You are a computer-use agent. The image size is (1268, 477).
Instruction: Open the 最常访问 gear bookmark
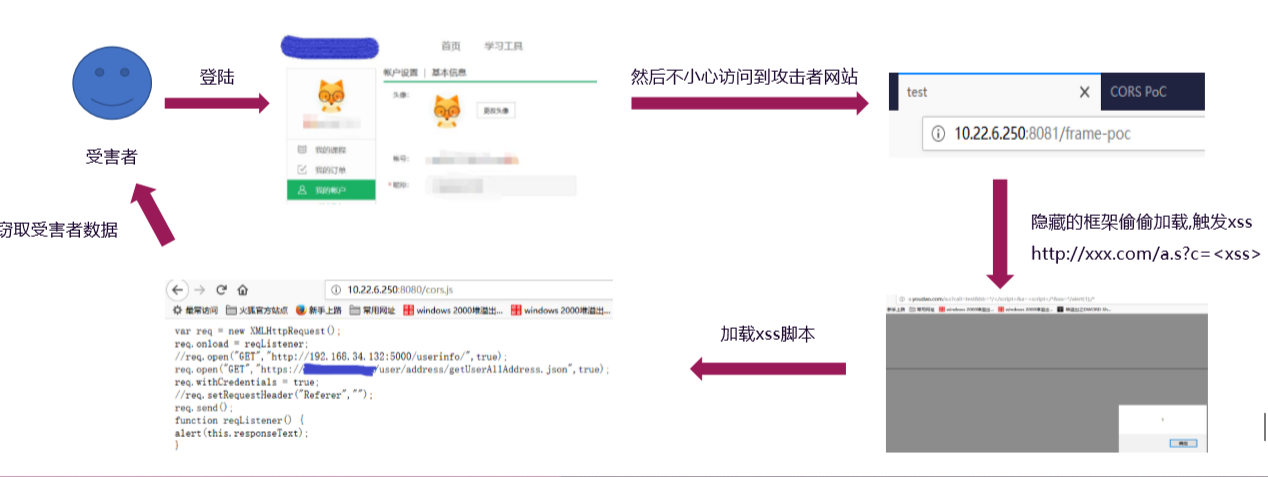(196, 311)
